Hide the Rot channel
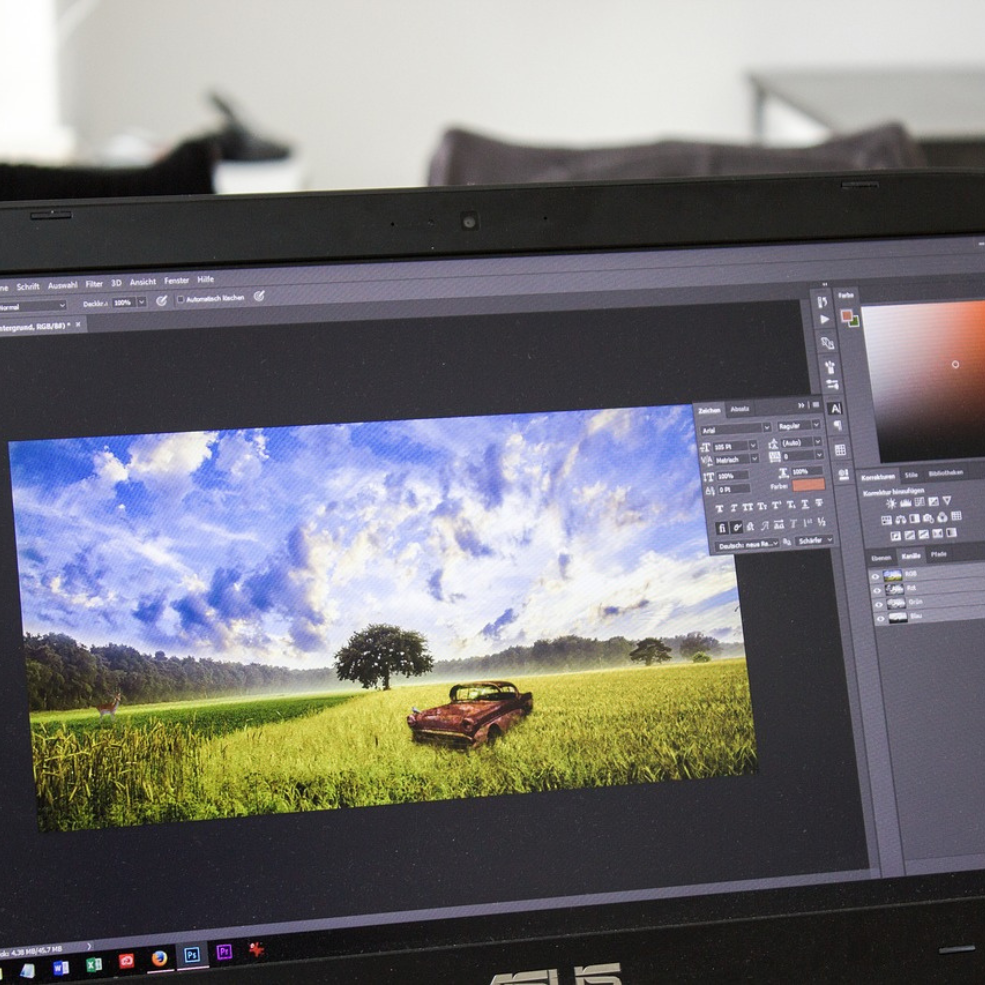Image resolution: width=985 pixels, height=985 pixels. [877, 590]
